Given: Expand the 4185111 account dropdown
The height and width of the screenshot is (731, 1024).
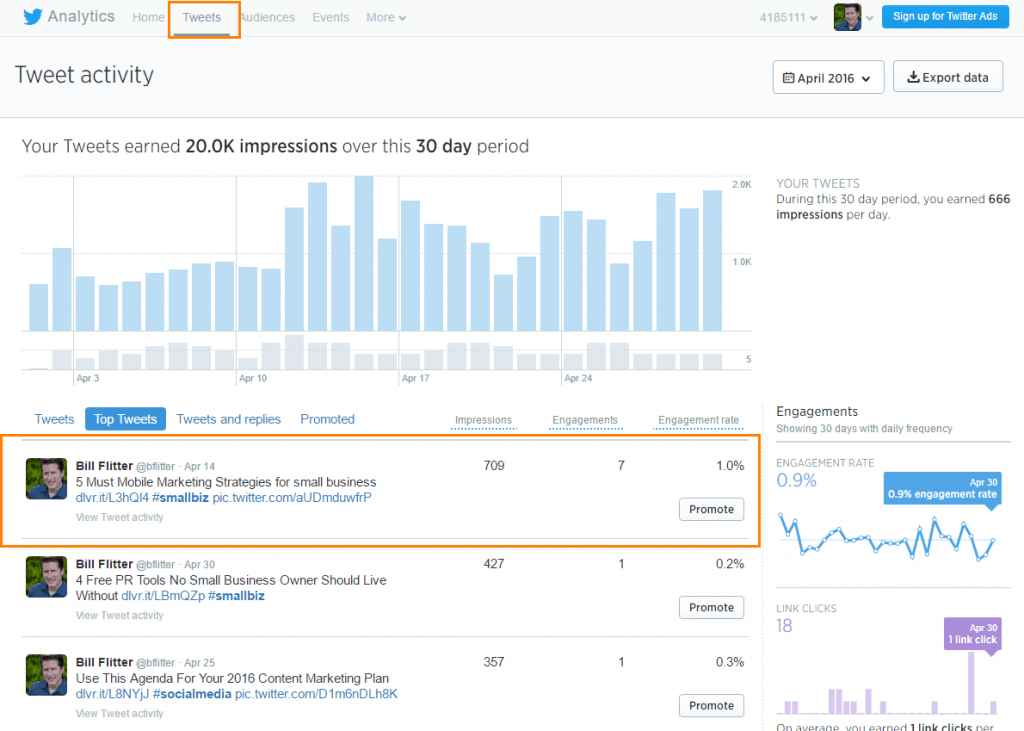Looking at the screenshot, I should pyautogui.click(x=787, y=17).
